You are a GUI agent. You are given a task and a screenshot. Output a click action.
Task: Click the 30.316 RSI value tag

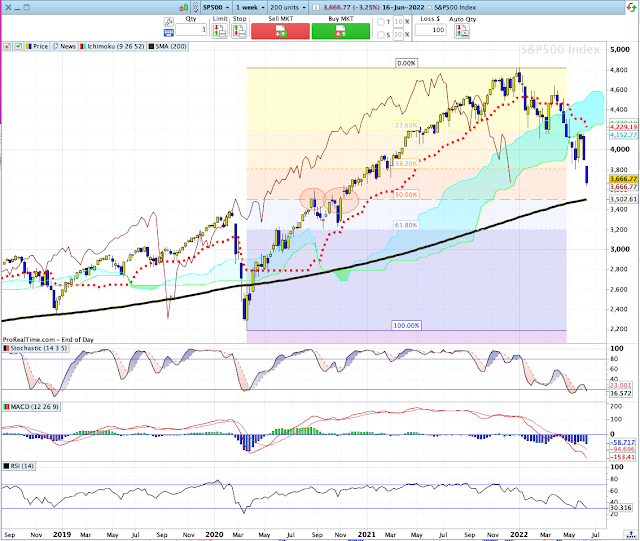coord(621,508)
